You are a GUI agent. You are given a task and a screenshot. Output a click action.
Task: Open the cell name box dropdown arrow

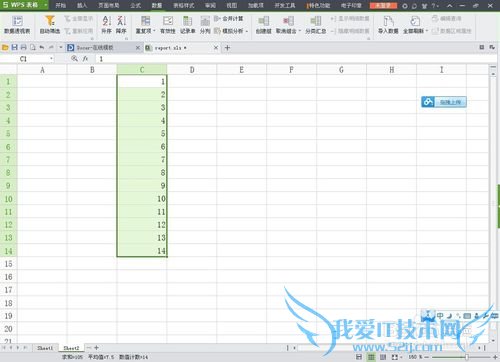[51, 59]
